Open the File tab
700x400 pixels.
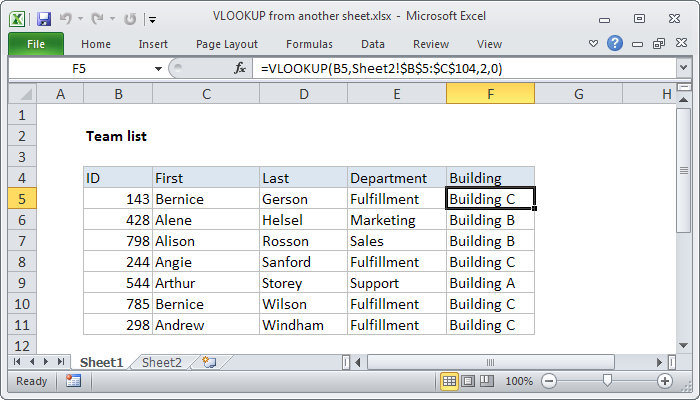pyautogui.click(x=36, y=44)
